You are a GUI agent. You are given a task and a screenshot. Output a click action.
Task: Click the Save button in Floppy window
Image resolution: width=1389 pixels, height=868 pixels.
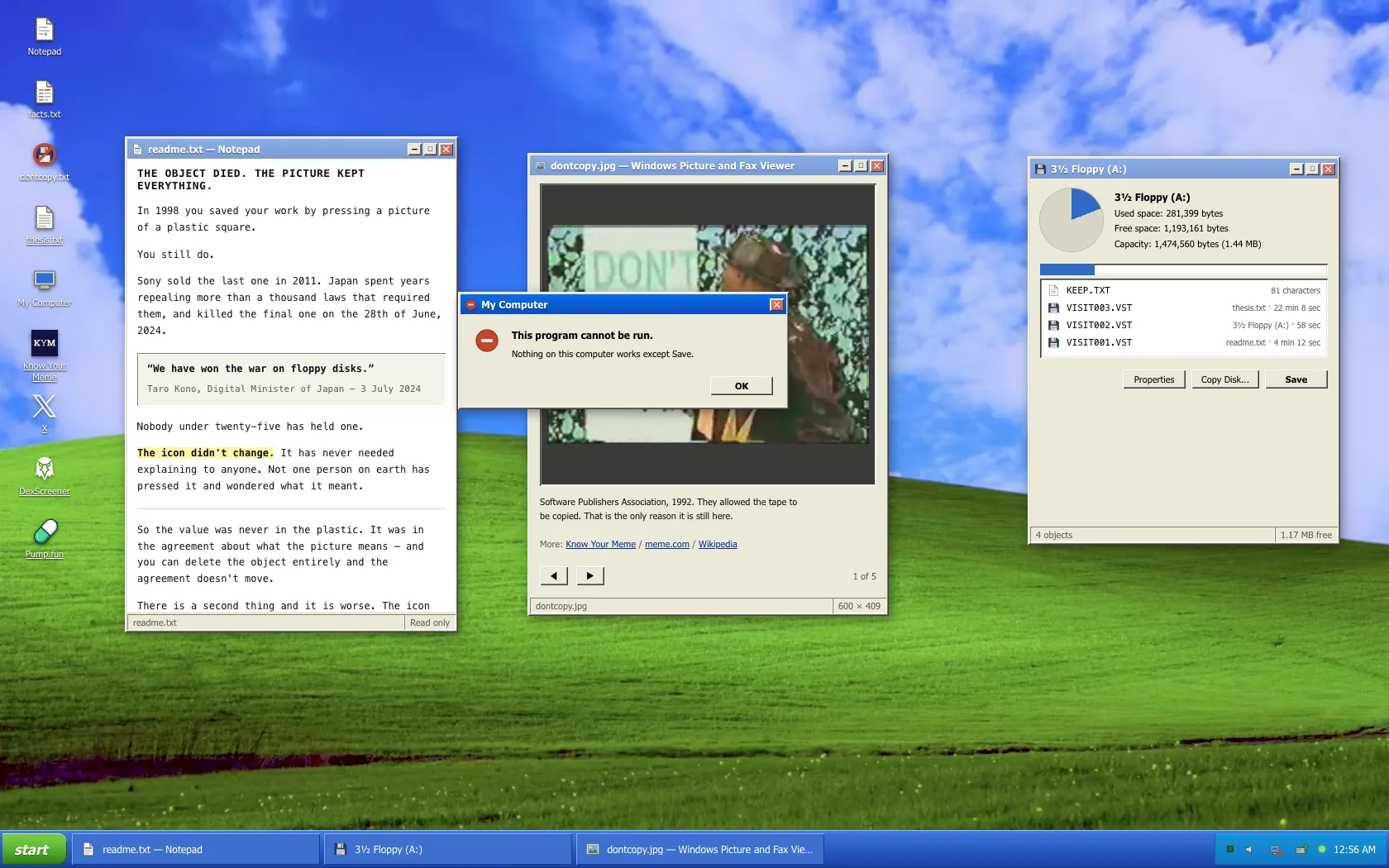pyautogui.click(x=1296, y=379)
